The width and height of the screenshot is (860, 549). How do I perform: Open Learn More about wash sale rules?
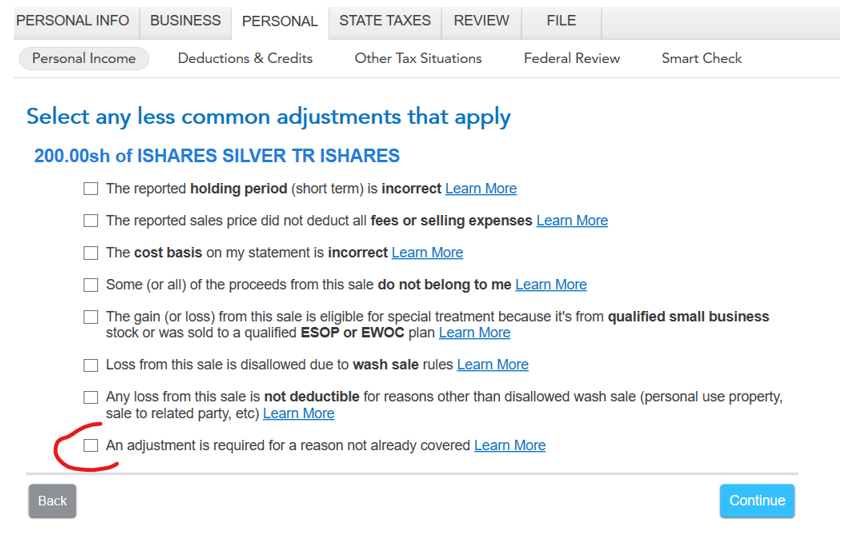click(492, 365)
